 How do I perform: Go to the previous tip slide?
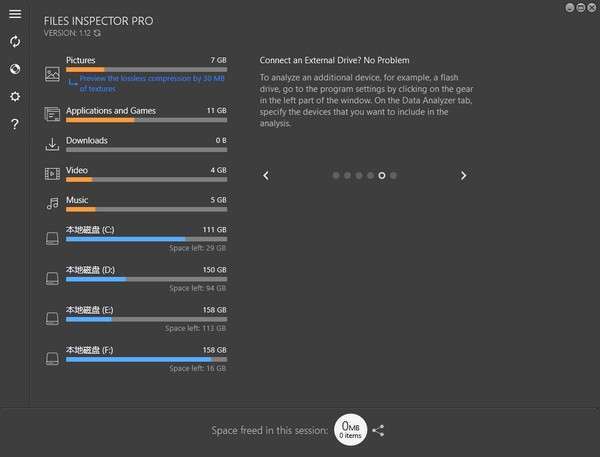tap(266, 175)
